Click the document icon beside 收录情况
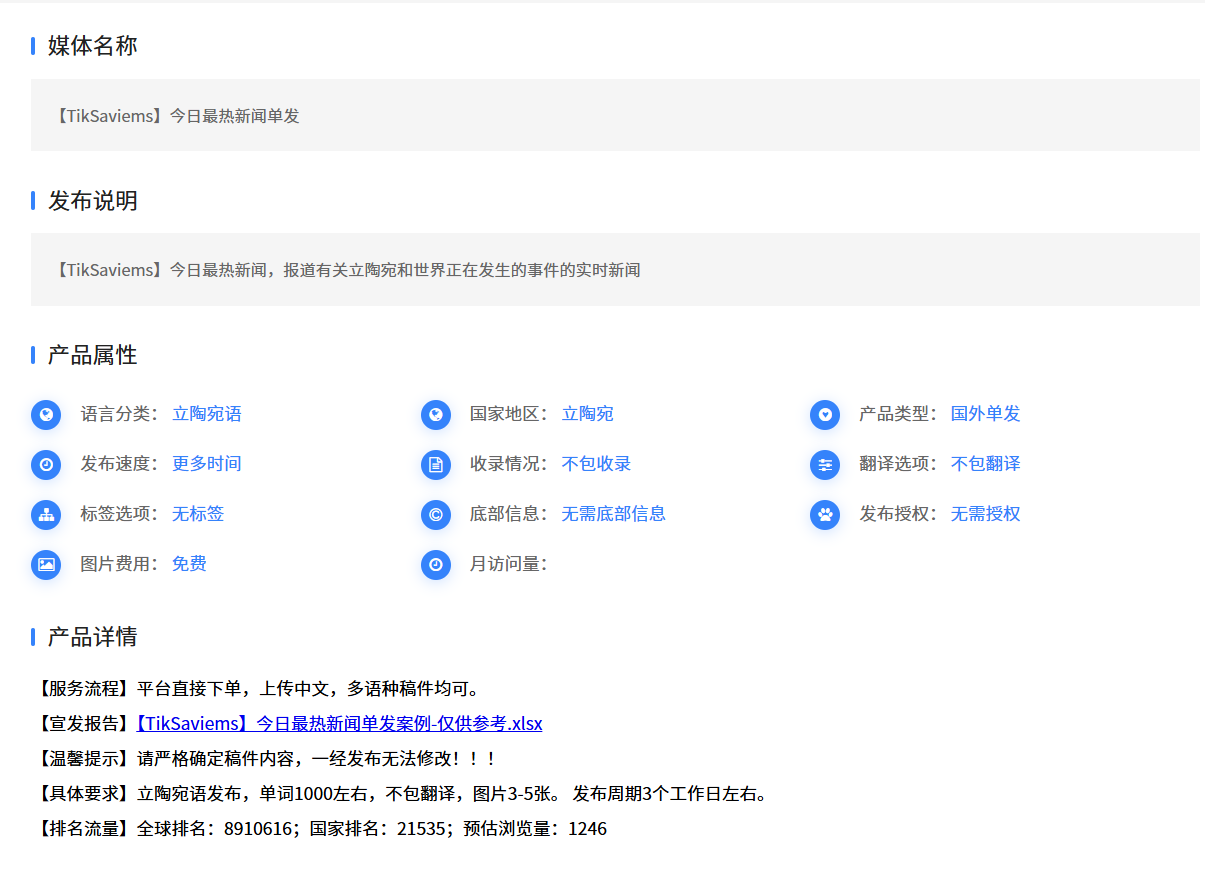The height and width of the screenshot is (872, 1205). [435, 464]
